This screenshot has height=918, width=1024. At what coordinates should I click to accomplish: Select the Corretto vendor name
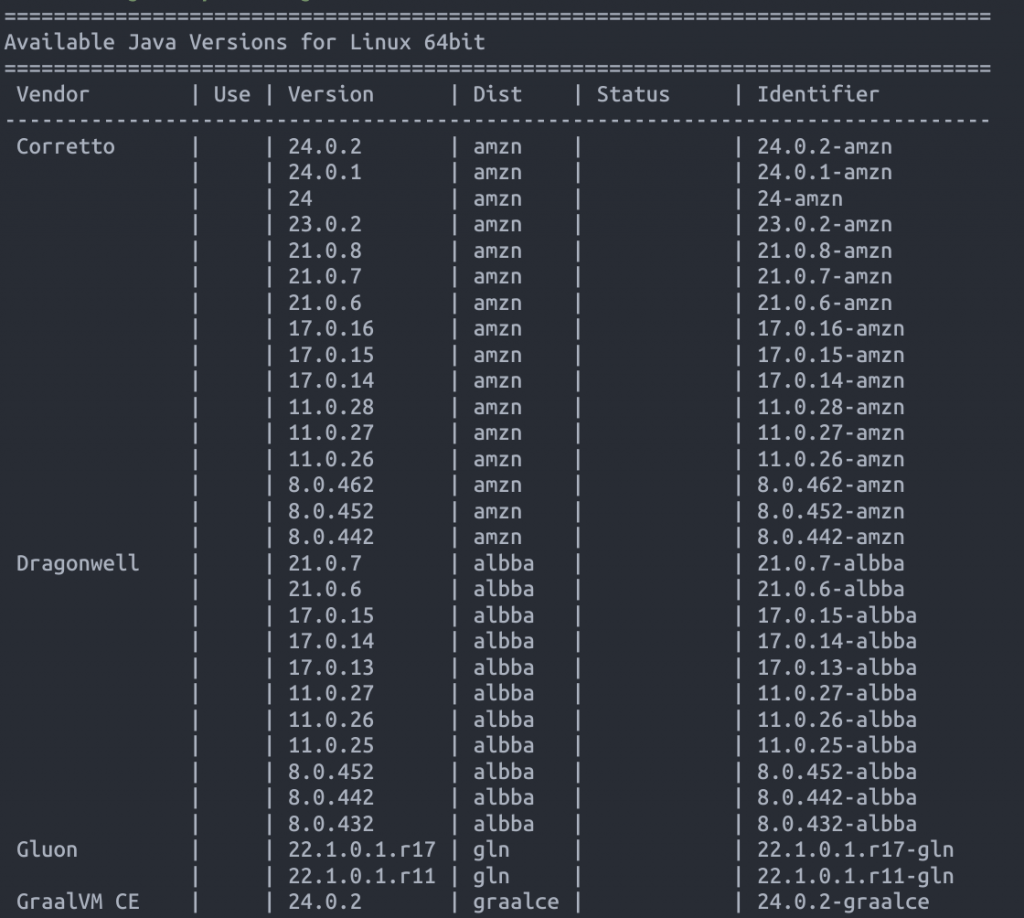click(65, 146)
